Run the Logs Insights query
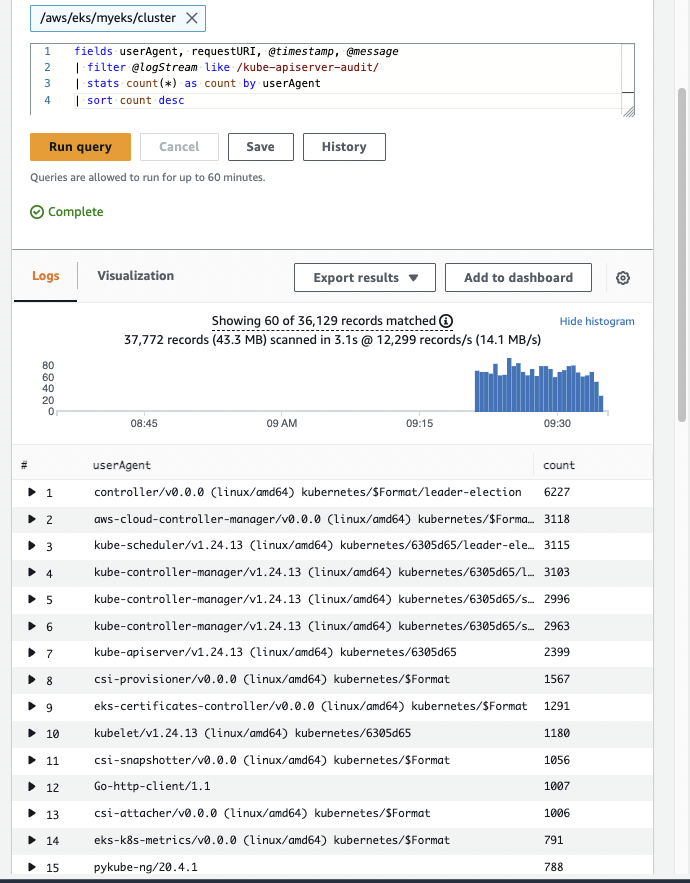This screenshot has height=883, width=690. (x=80, y=147)
